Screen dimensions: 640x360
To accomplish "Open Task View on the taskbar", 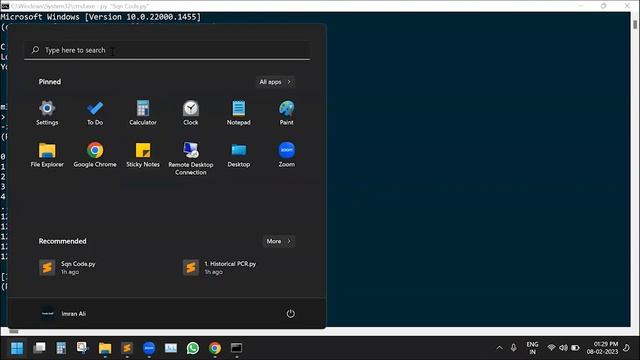I will pos(39,348).
